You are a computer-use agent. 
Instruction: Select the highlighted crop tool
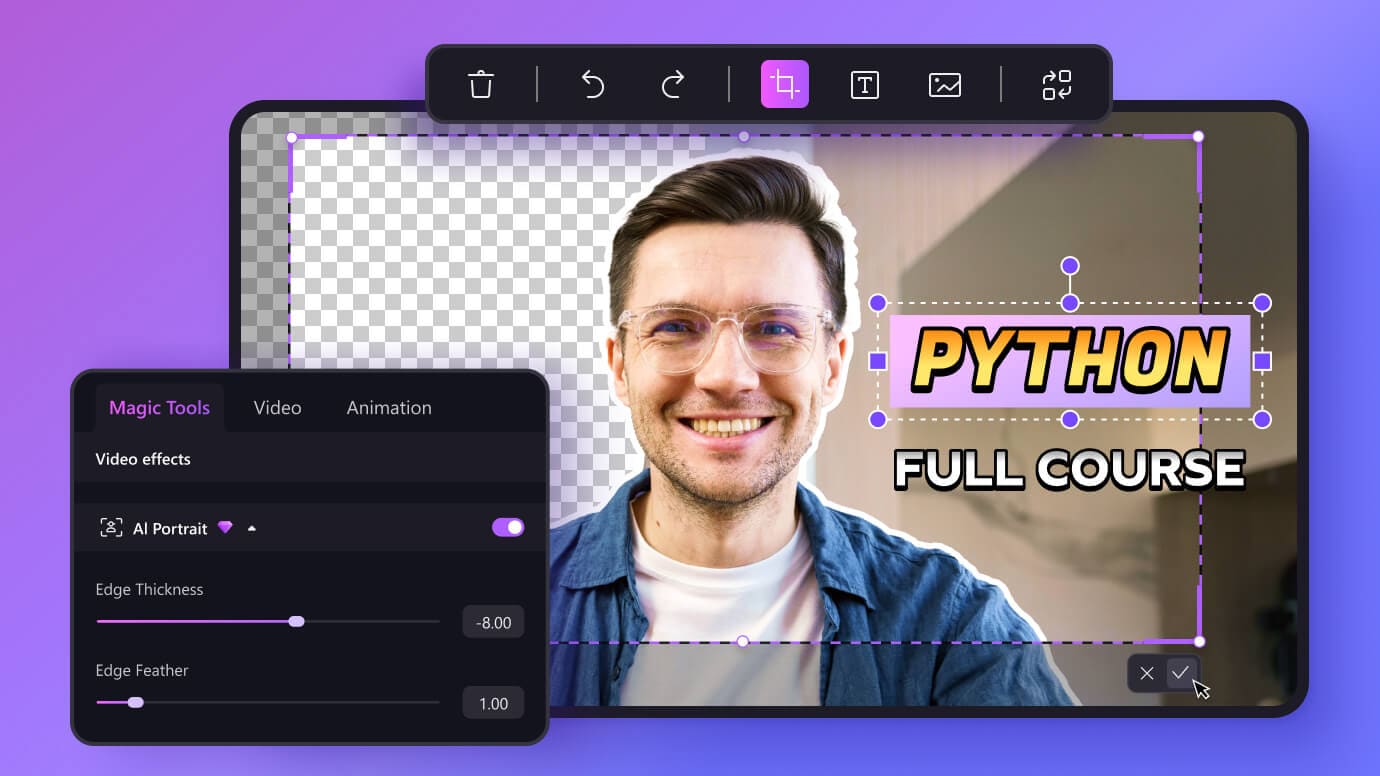(x=785, y=84)
